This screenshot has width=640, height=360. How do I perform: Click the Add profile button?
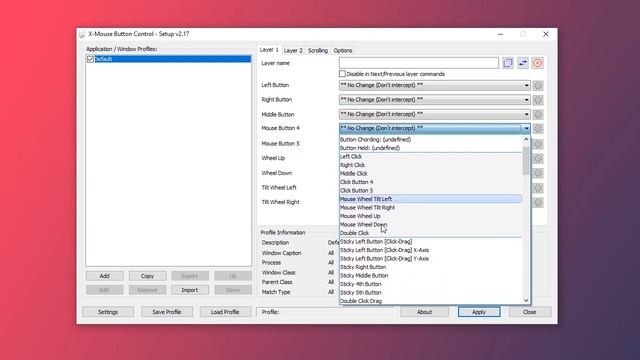104,276
